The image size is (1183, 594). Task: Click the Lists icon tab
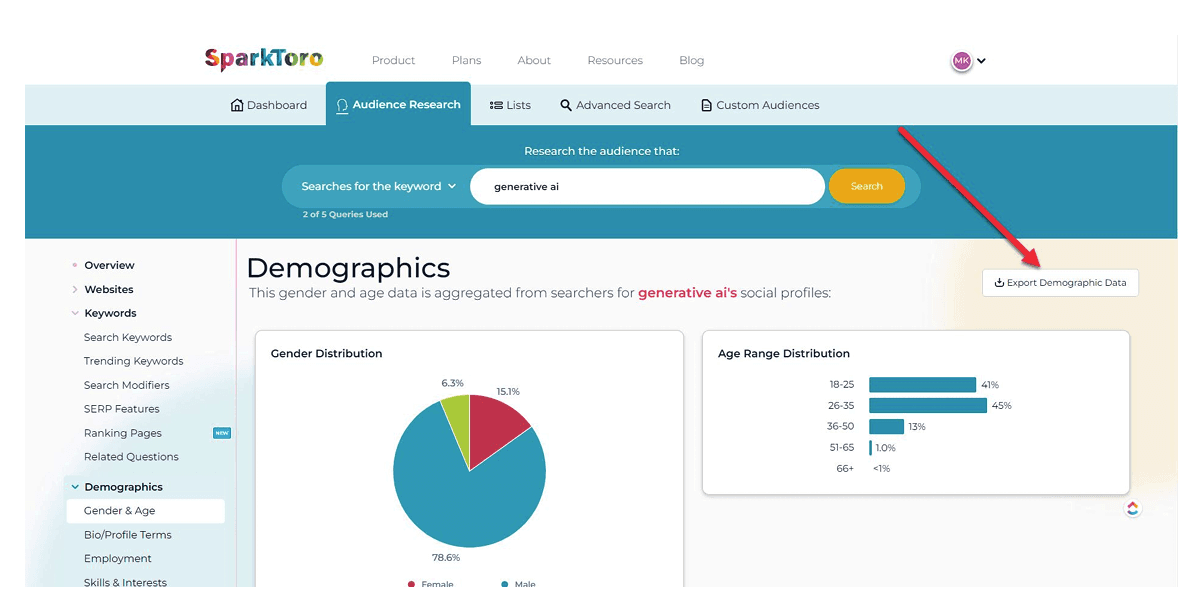496,105
